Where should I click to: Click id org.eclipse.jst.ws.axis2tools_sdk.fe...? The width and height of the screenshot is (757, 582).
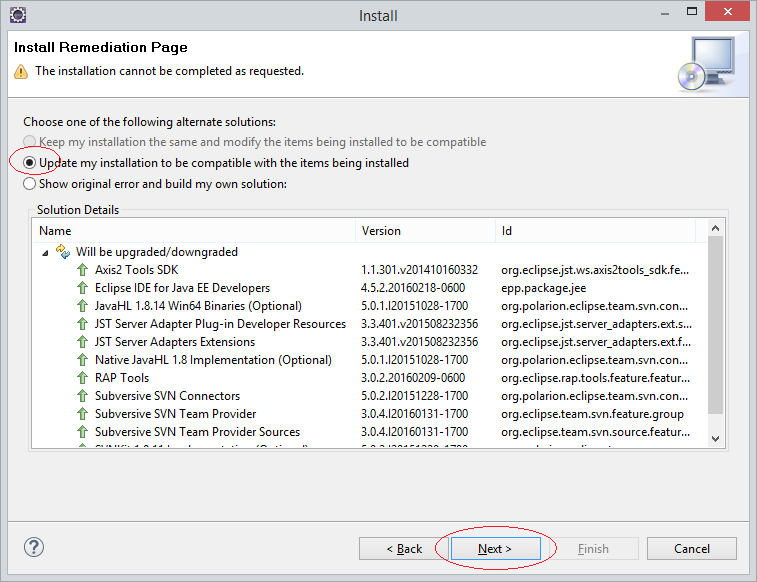[x=595, y=270]
